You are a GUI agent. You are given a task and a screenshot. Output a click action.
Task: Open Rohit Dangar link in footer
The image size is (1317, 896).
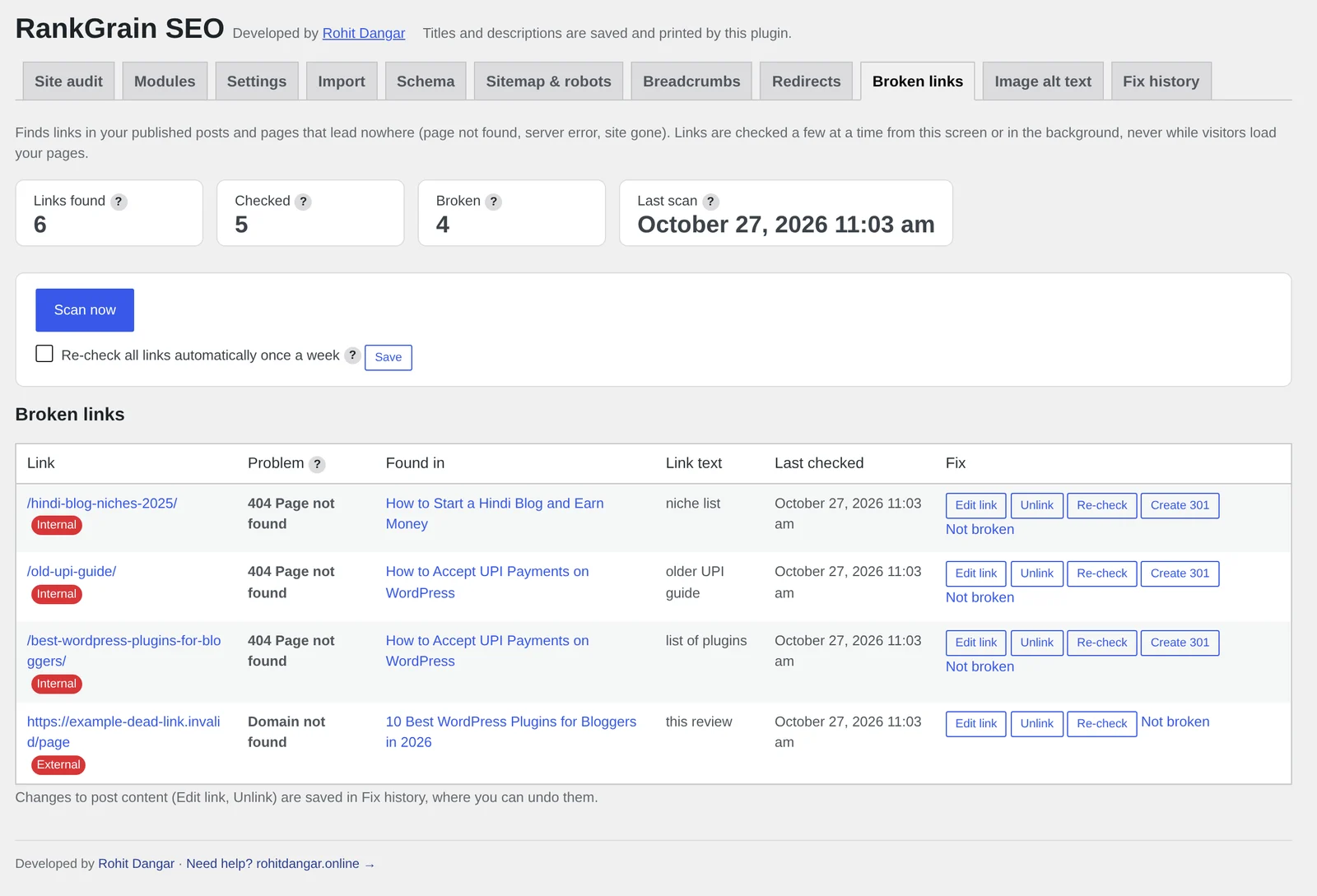point(136,864)
